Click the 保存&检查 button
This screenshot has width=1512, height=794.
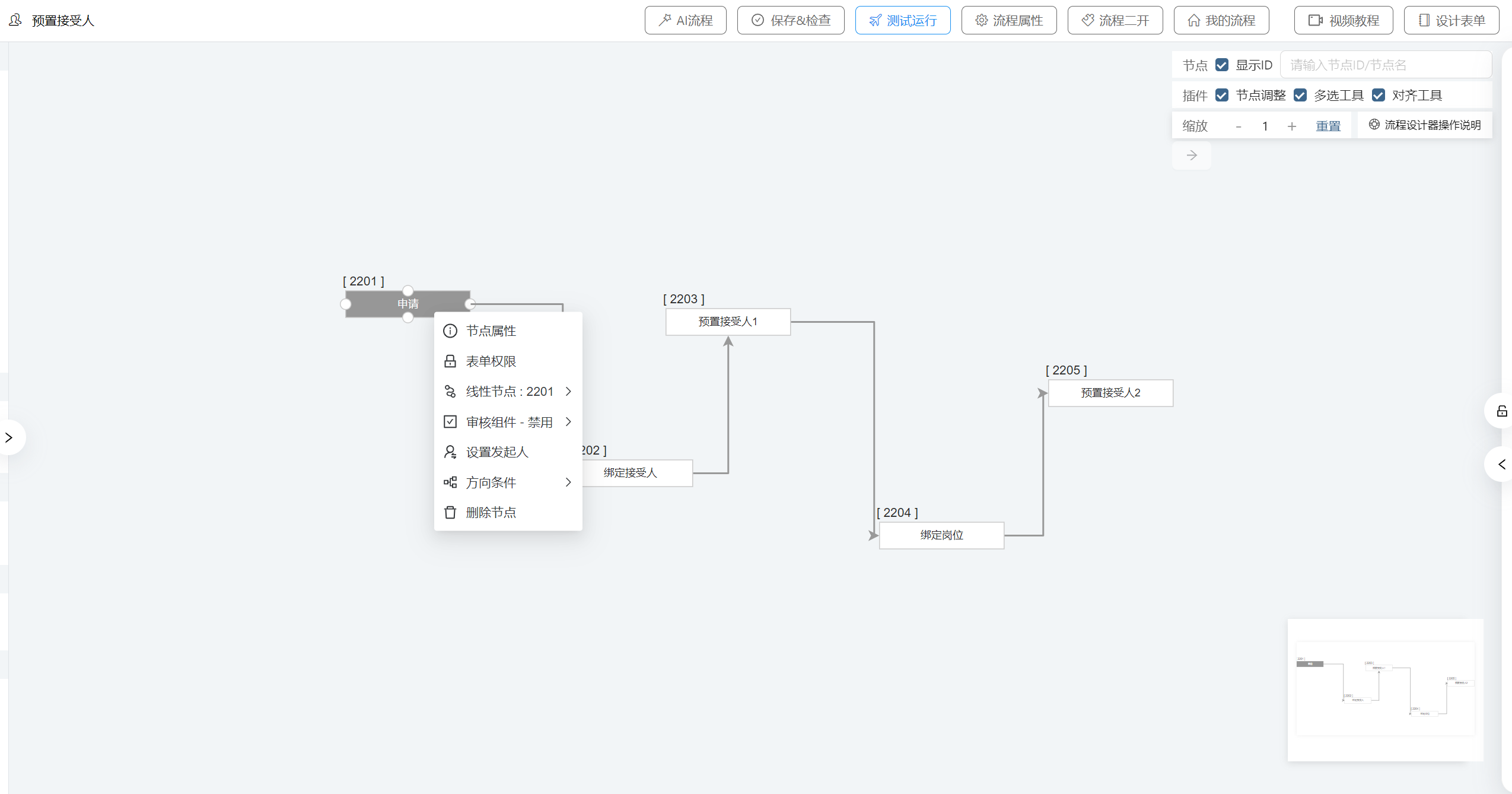tap(791, 20)
